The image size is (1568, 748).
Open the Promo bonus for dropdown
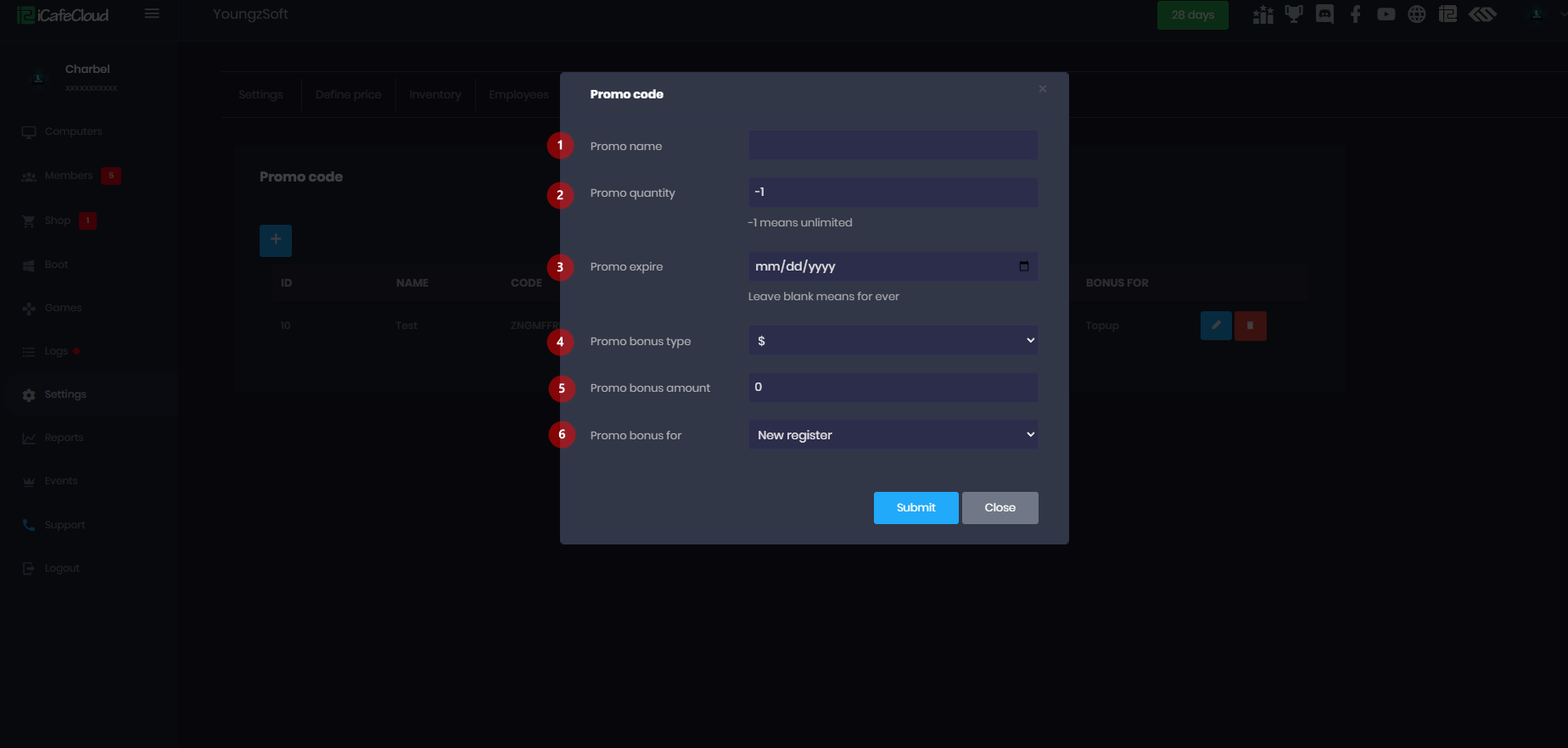pos(893,435)
